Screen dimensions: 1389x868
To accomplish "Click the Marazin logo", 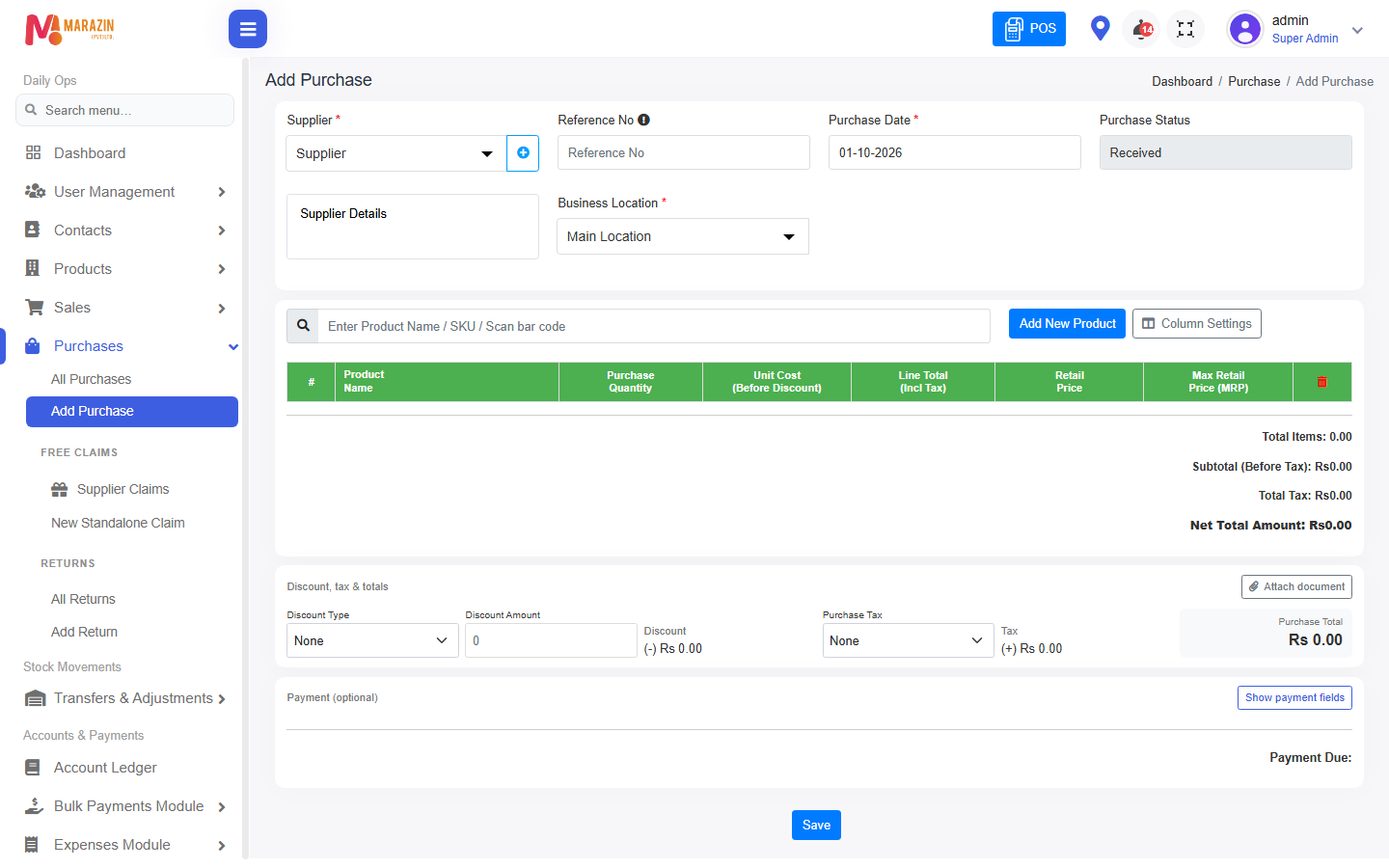I will click(69, 29).
